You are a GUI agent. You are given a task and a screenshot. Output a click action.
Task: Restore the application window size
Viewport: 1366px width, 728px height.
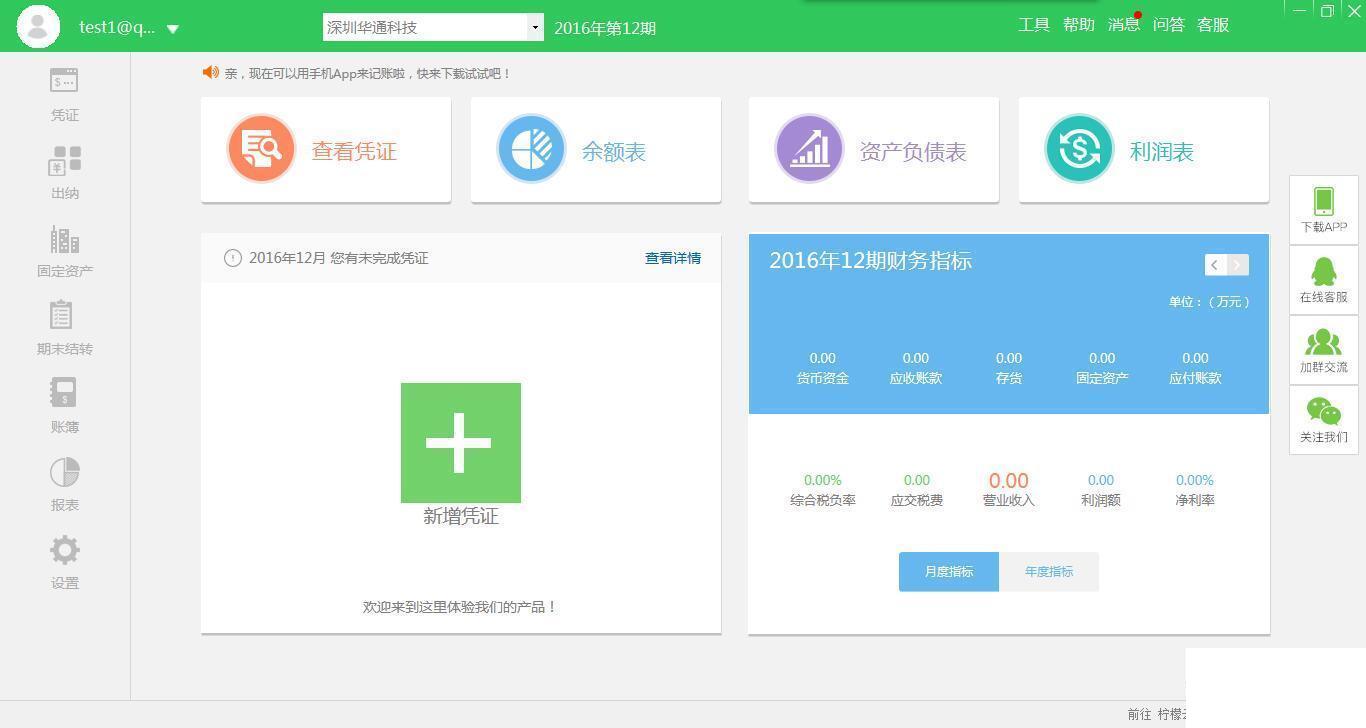(1327, 11)
